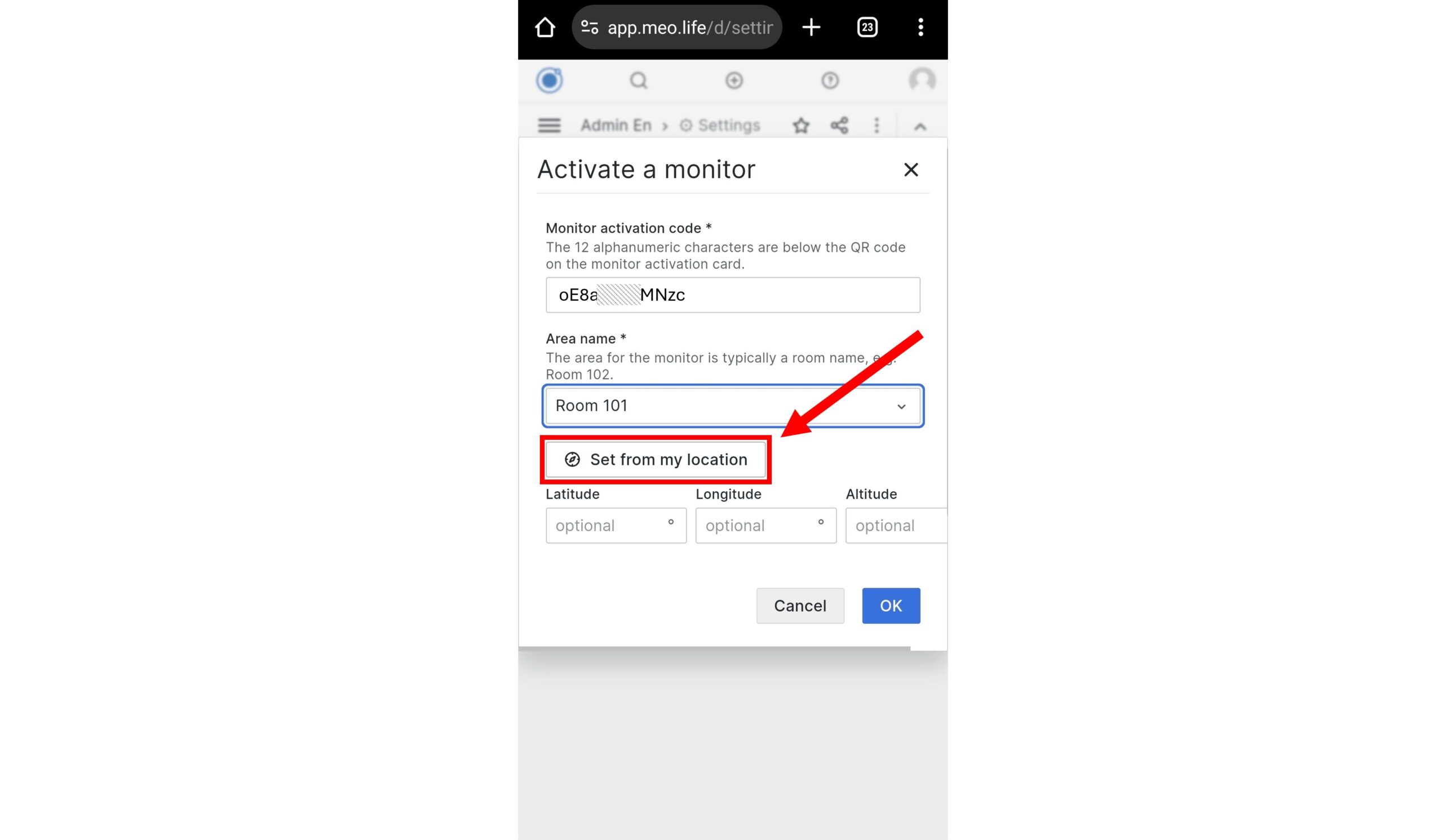Viewport: 1443px width, 840px height.
Task: Click the search icon in app navigation
Action: [639, 81]
